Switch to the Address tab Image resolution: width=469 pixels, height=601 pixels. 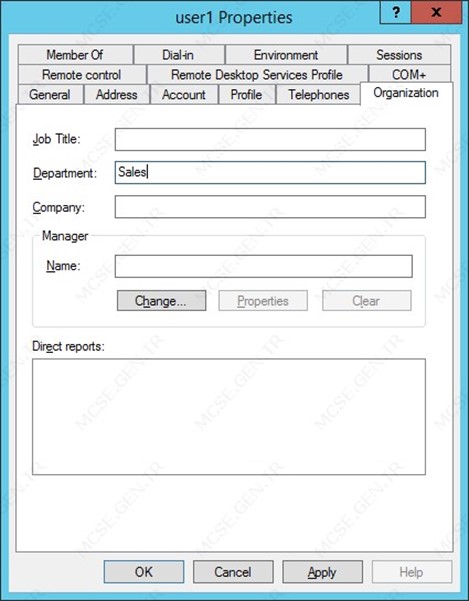[x=116, y=95]
